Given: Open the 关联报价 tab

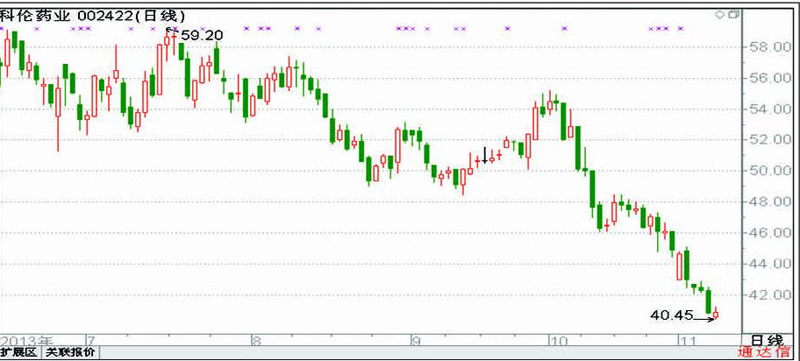Looking at the screenshot, I should tap(71, 352).
